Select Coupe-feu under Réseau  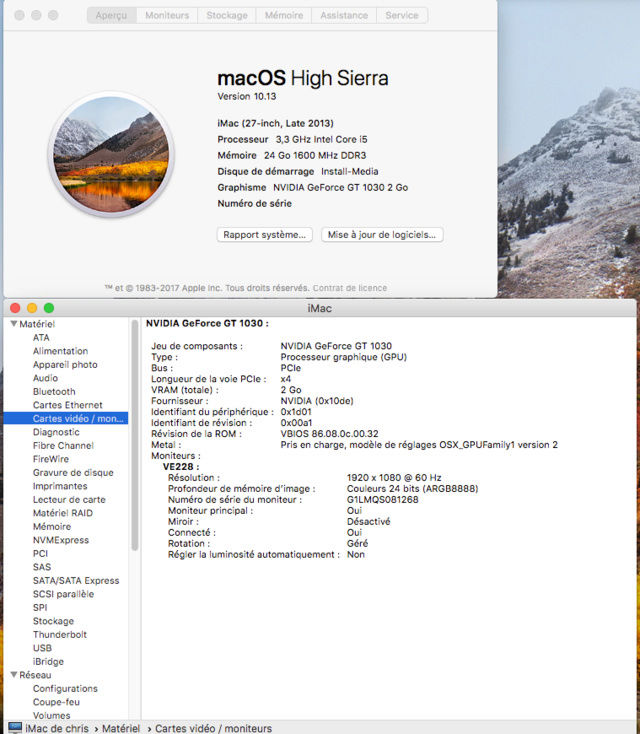tap(56, 702)
